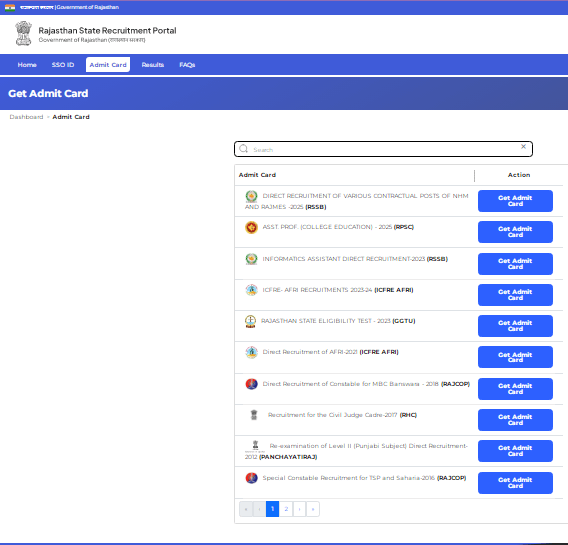Image resolution: width=568 pixels, height=545 pixels.
Task: Select the Admit Card tab
Action: (108, 65)
